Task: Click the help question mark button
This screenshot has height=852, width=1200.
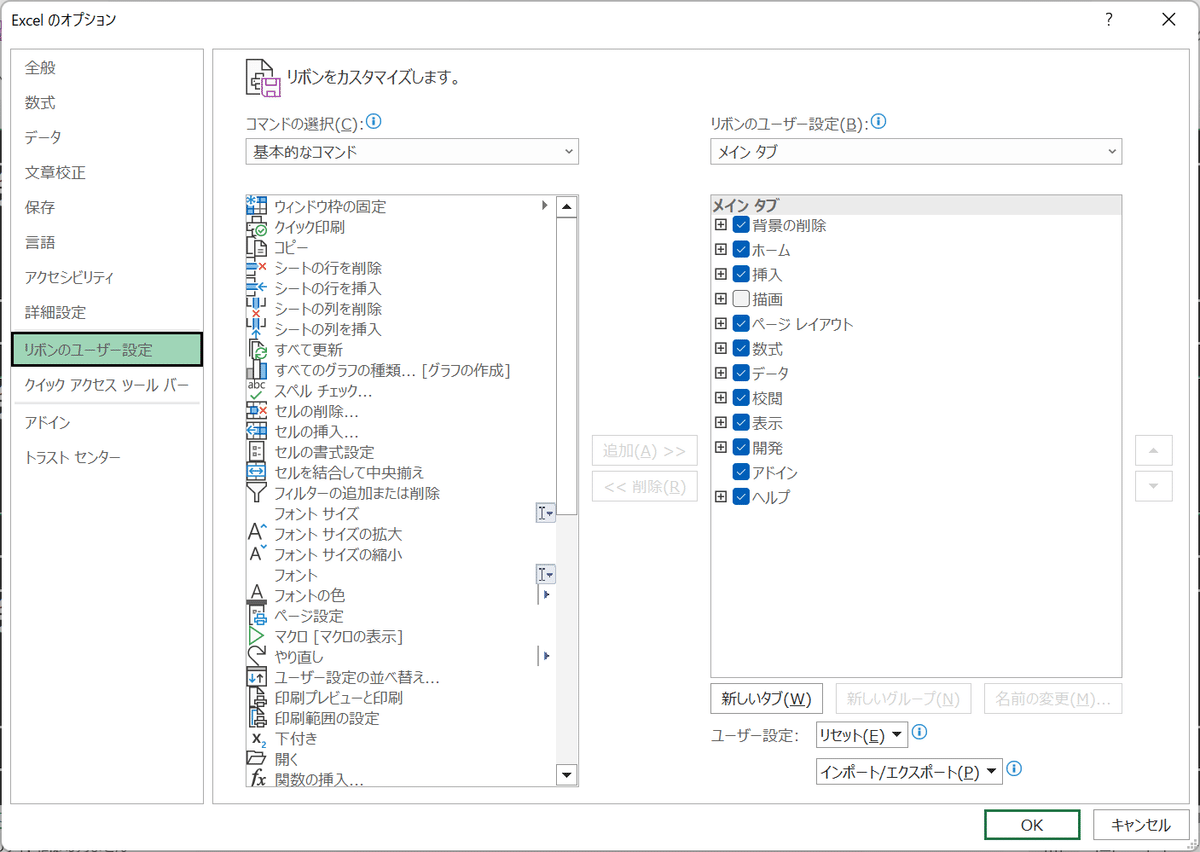Action: 1109,19
